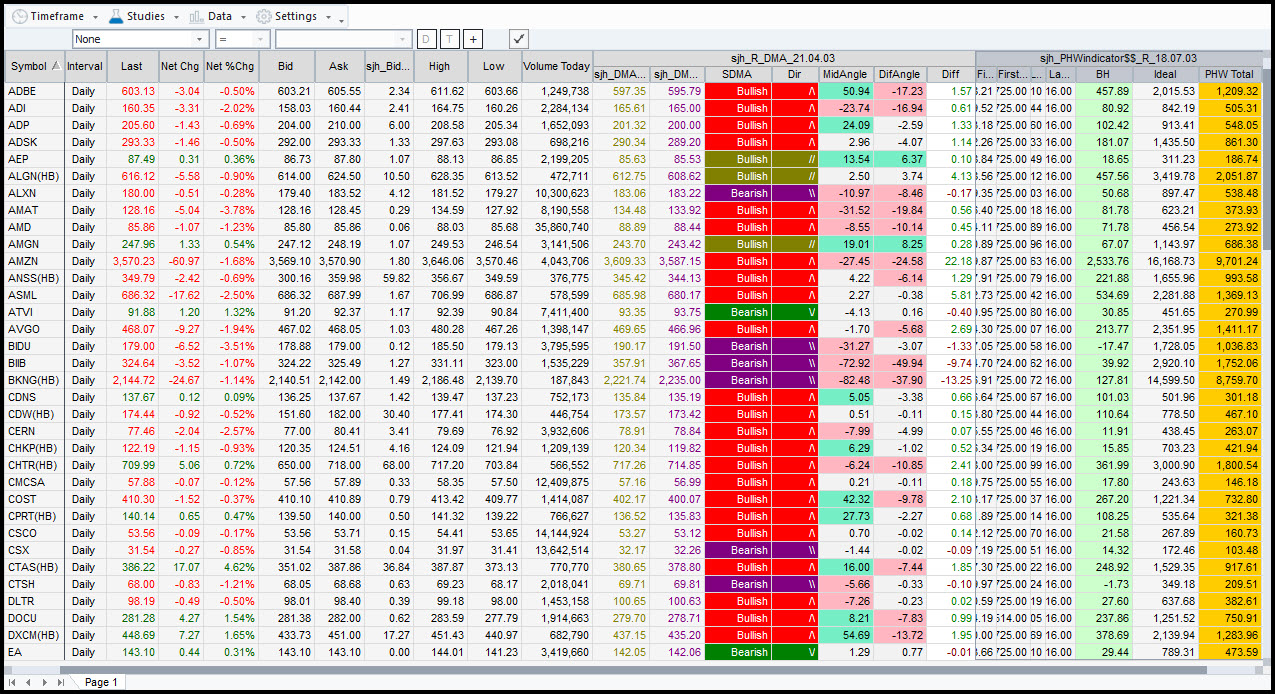This screenshot has height=694, width=1275.
Task: Click the SDMA column header
Action: [738, 74]
